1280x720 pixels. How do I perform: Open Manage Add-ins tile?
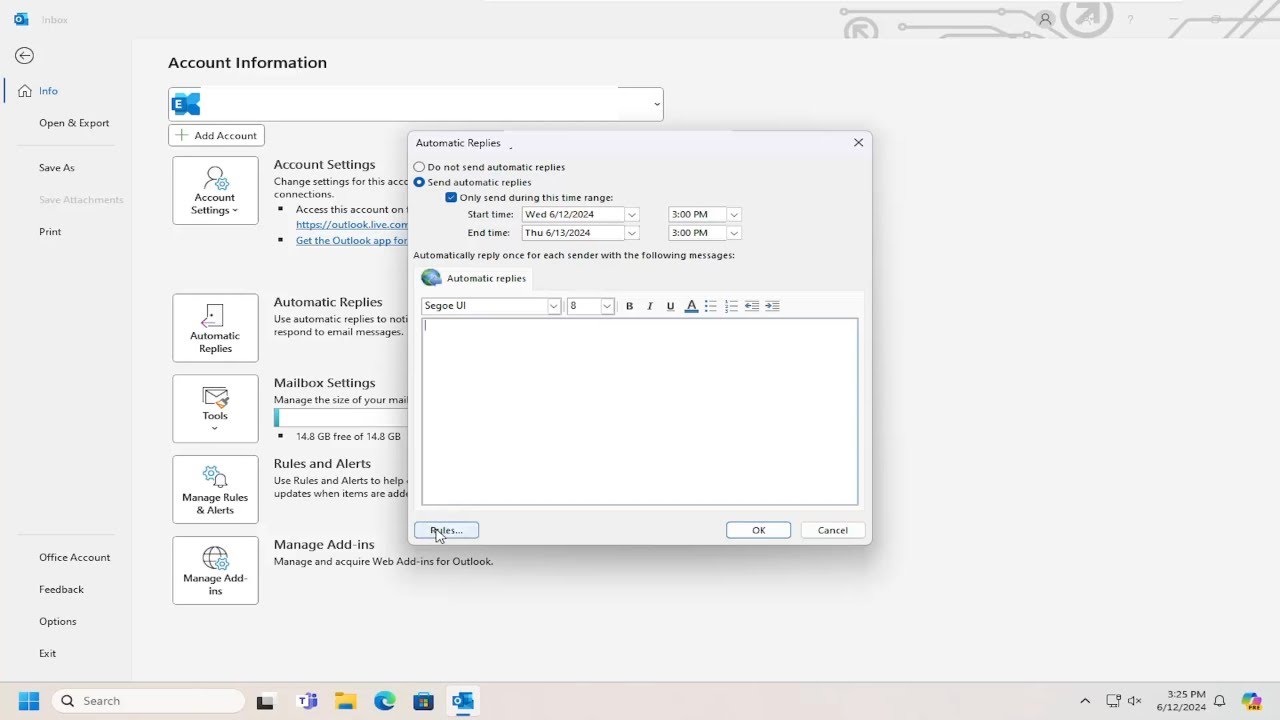(215, 571)
